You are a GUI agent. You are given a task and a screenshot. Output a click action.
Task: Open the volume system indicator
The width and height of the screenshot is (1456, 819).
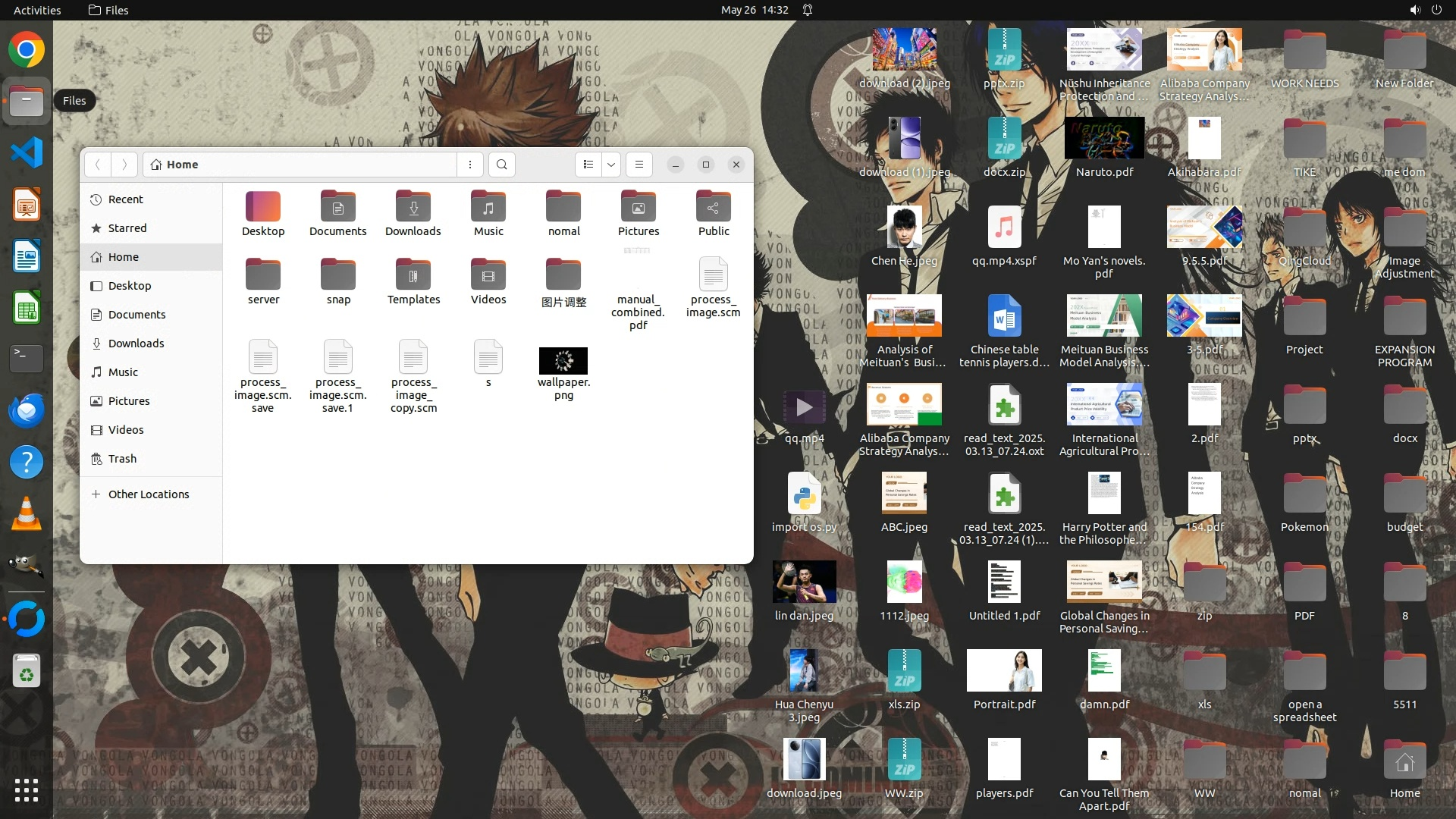(1415, 10)
